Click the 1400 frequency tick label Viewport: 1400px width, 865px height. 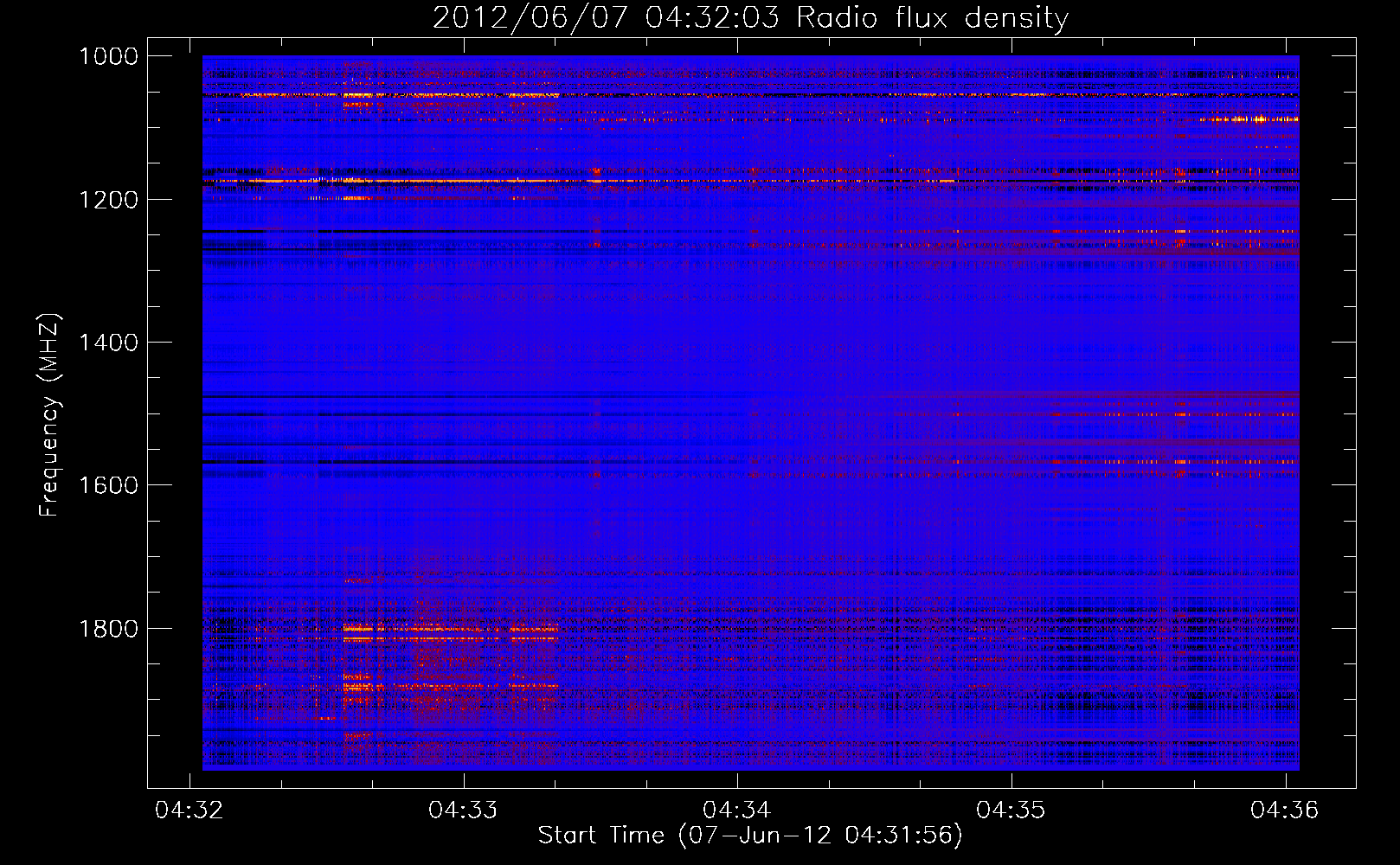(108, 343)
